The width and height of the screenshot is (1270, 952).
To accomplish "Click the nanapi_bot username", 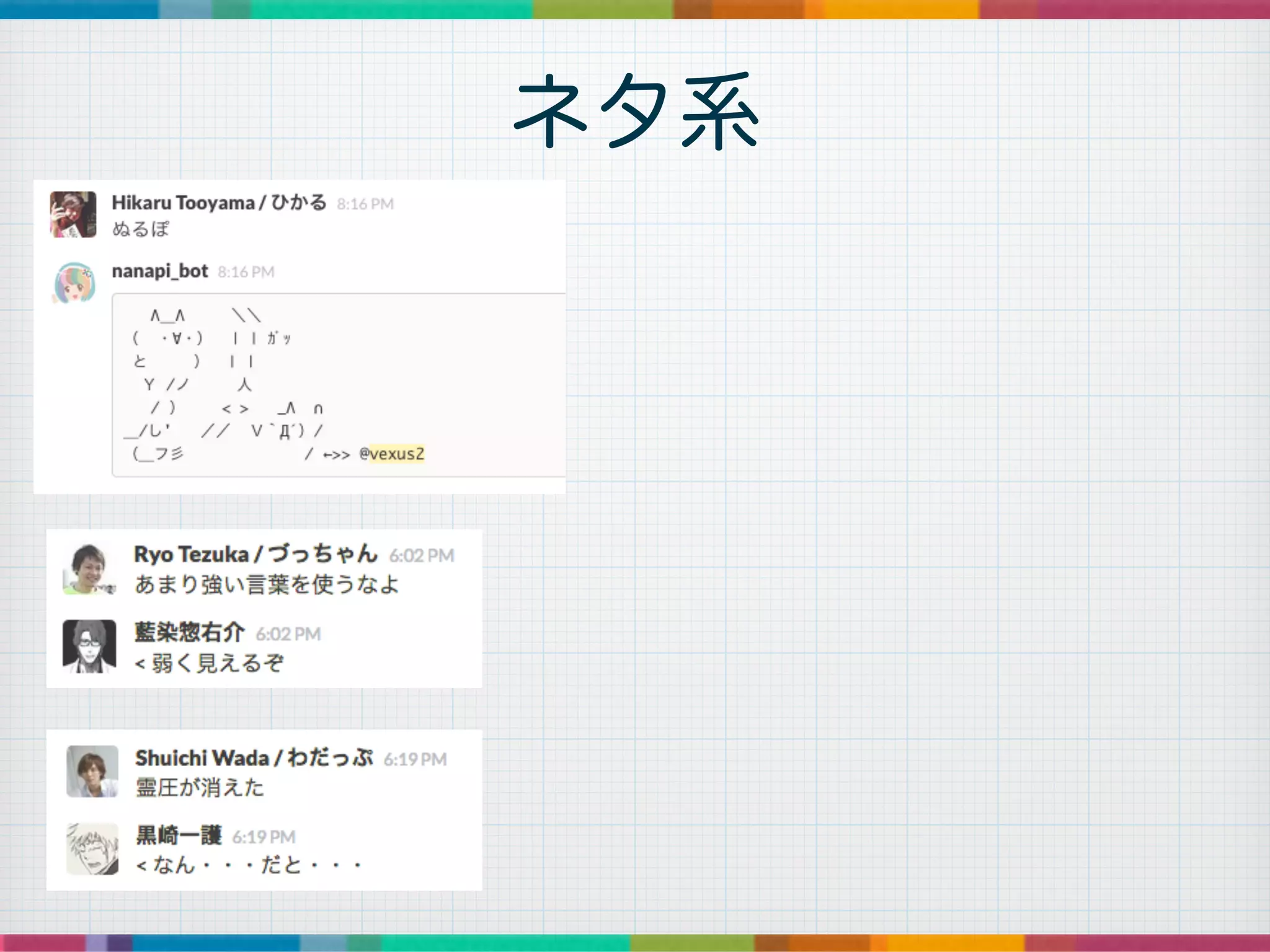I will (160, 271).
